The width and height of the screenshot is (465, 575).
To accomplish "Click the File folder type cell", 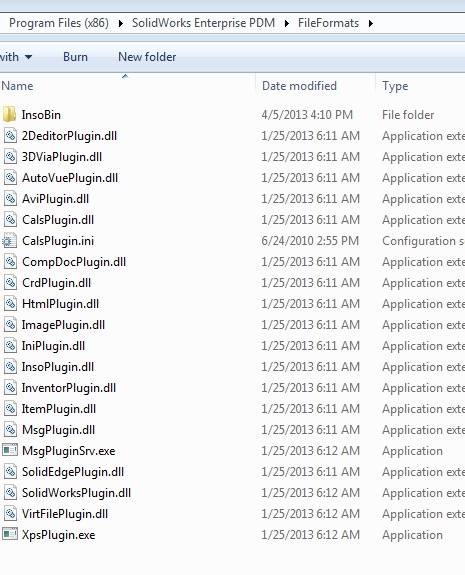I will 408,115.
